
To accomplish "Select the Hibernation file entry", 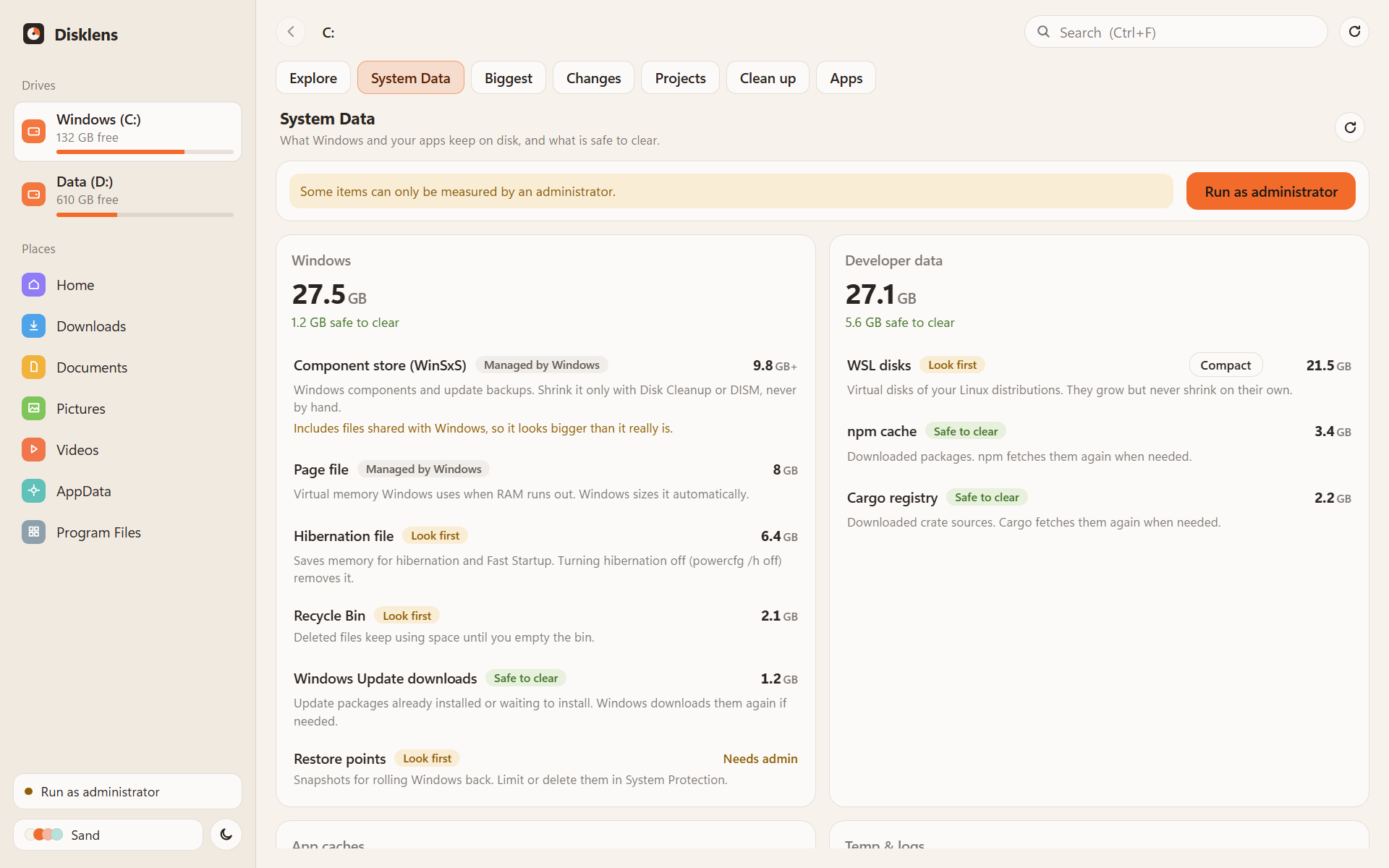I will [x=545, y=556].
